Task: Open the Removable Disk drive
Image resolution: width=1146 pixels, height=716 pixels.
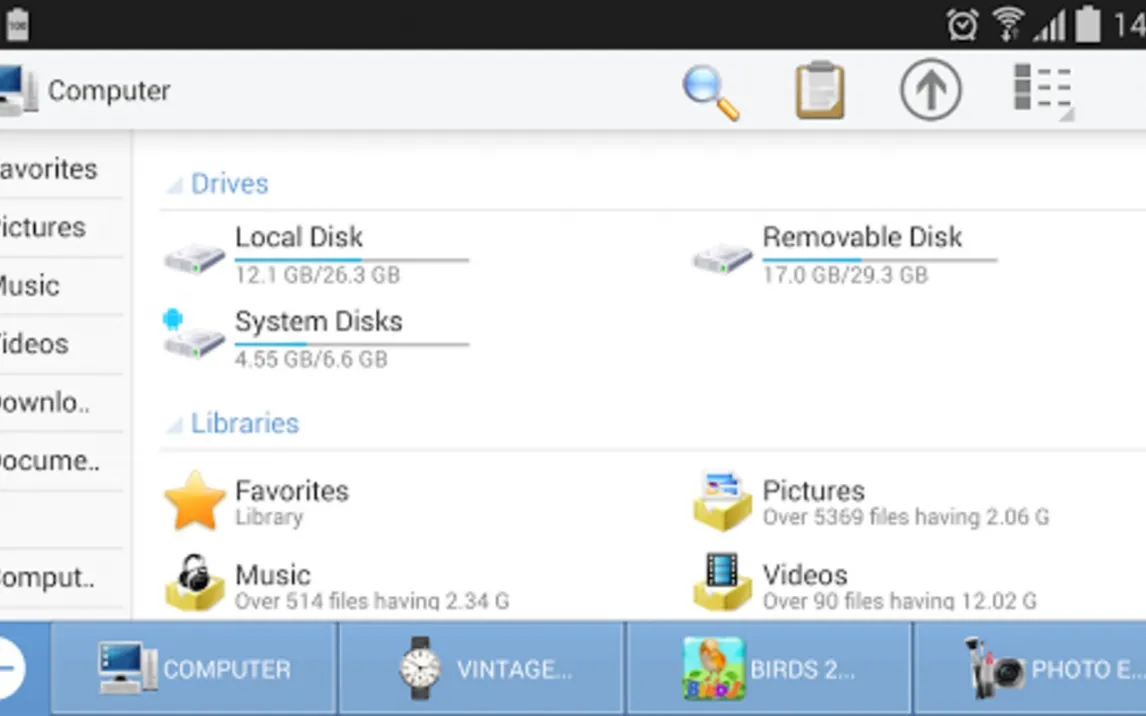Action: point(861,238)
